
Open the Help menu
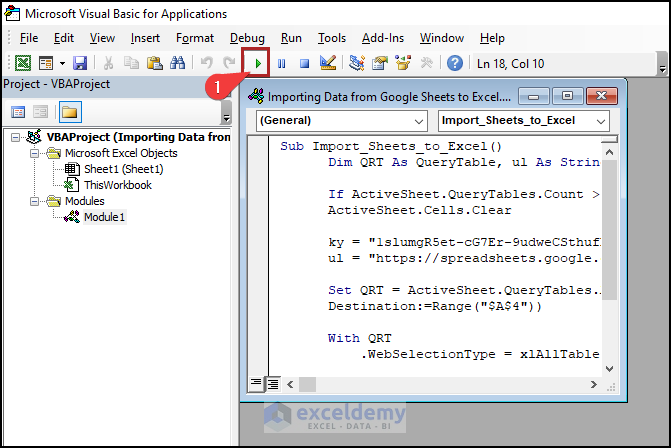click(492, 38)
